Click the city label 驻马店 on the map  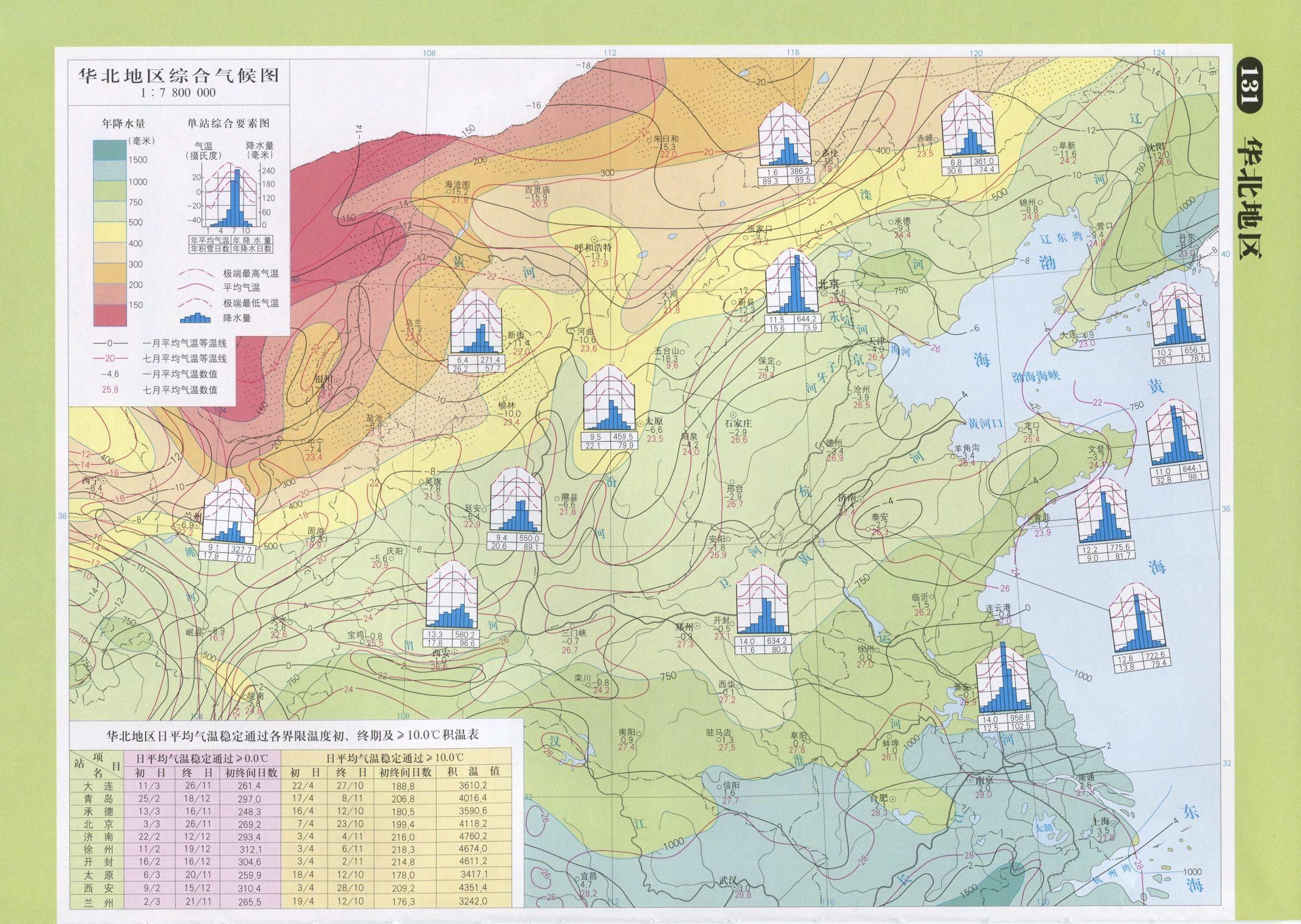pyautogui.click(x=720, y=732)
